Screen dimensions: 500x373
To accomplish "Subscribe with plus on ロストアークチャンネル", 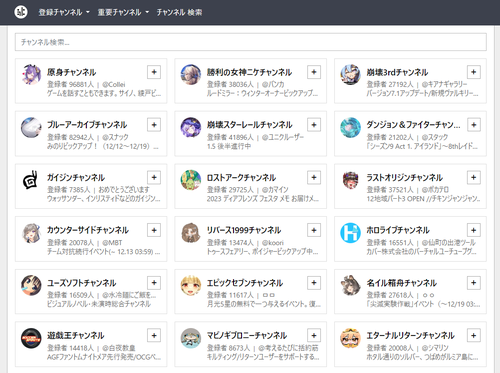I will pos(314,177).
